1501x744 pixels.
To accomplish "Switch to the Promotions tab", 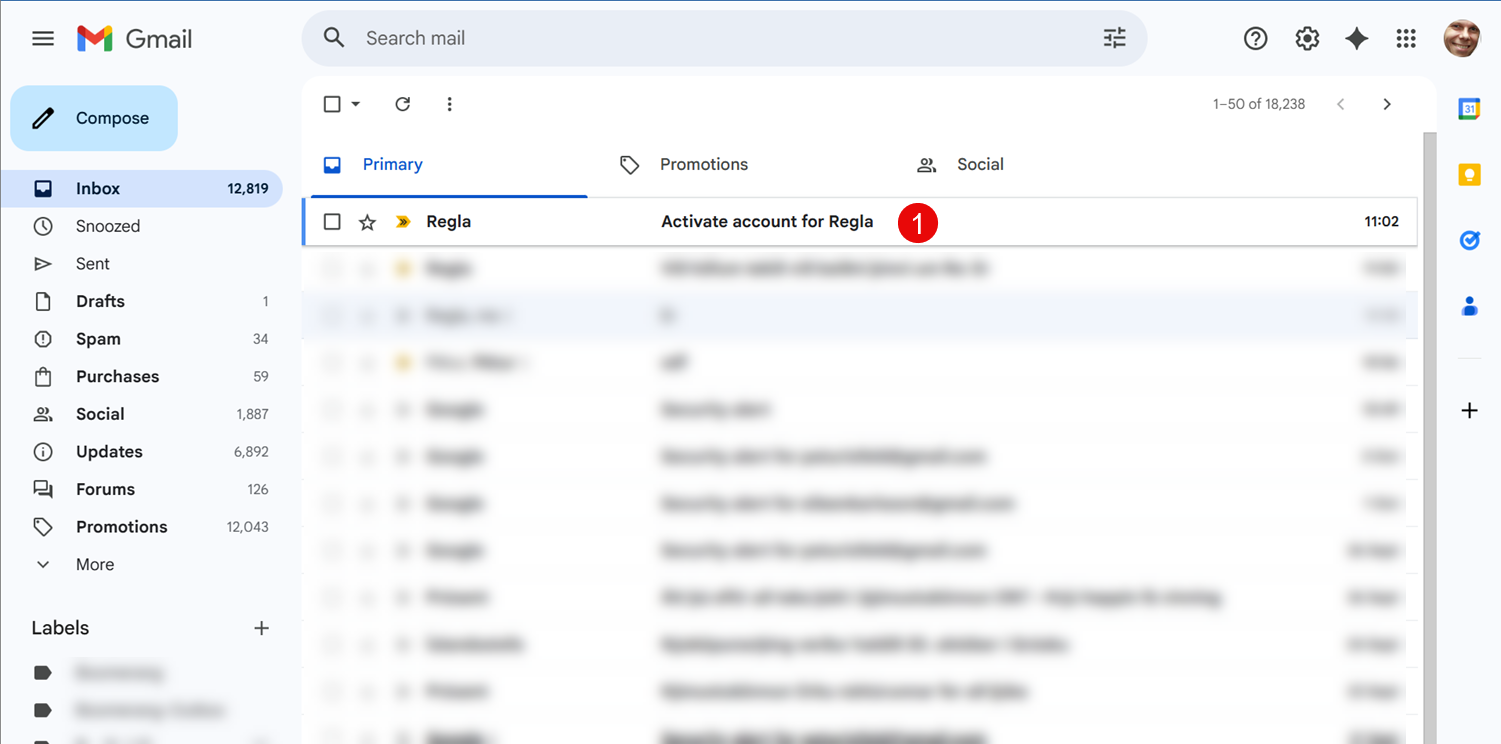I will (703, 164).
